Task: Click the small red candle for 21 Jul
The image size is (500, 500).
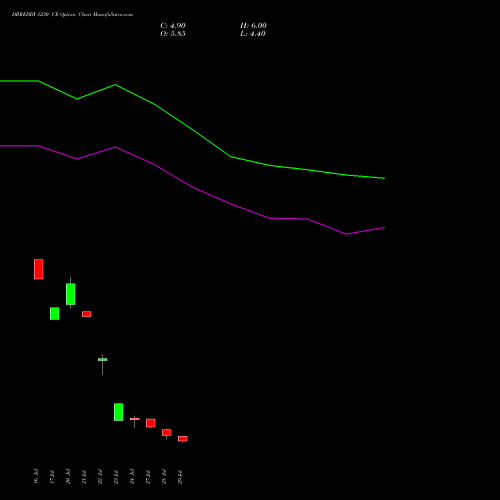Action: pos(87,314)
